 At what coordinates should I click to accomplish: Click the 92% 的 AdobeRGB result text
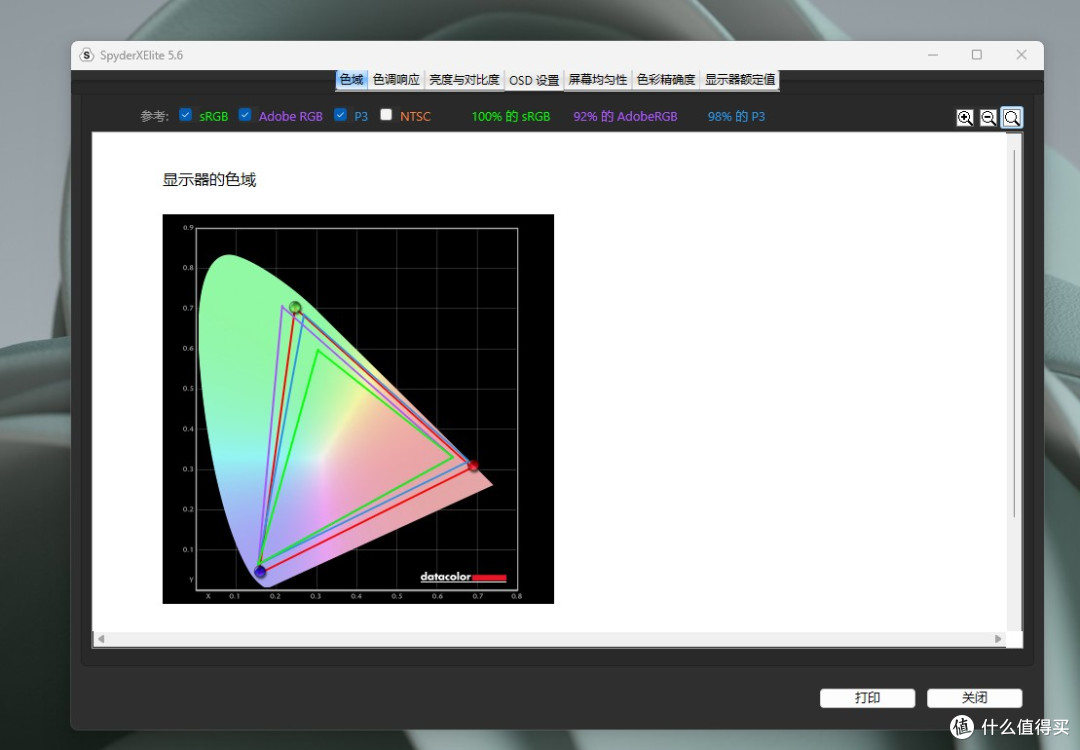click(625, 116)
